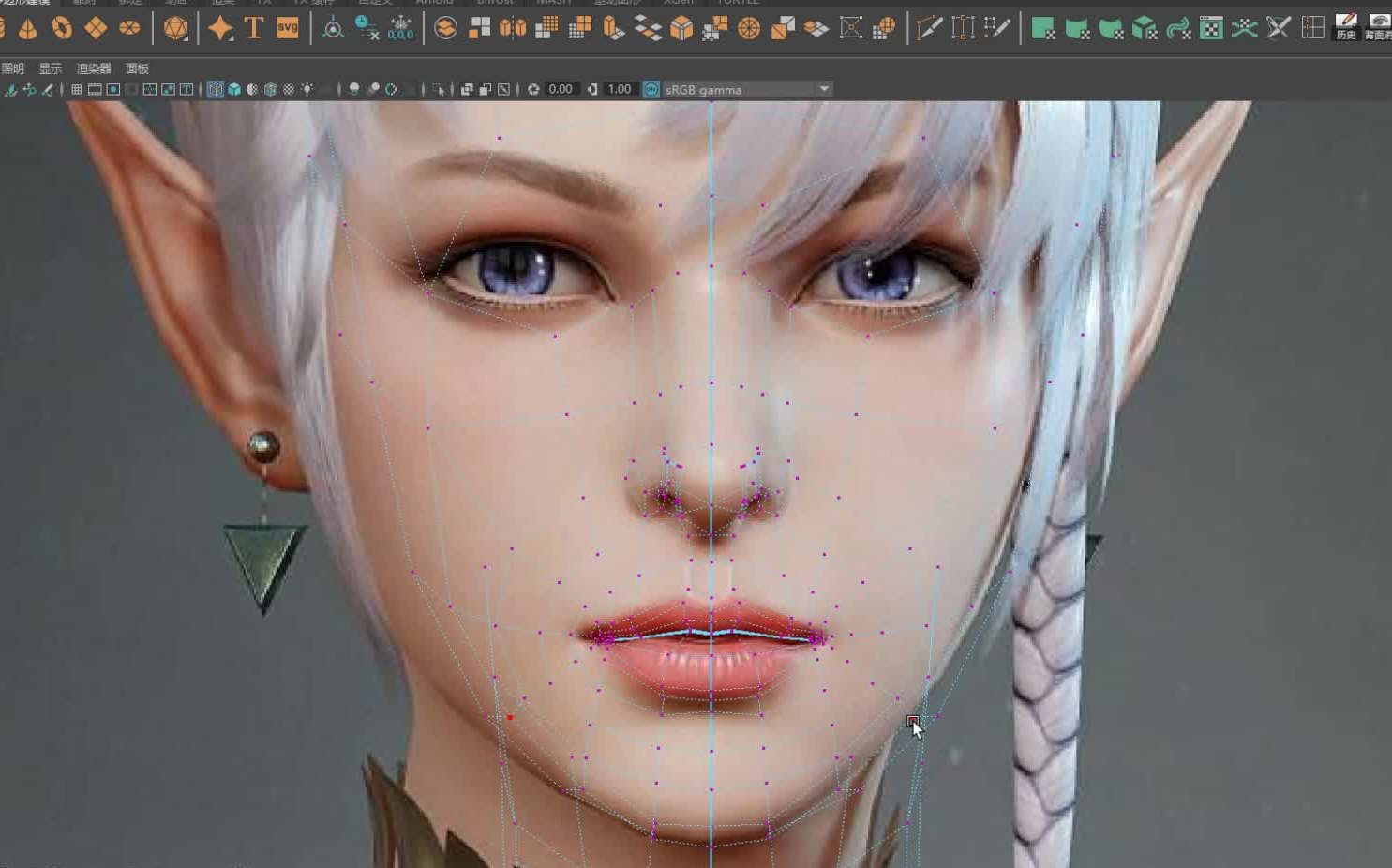This screenshot has height=868, width=1392.
Task: Apply Automatic UV mapping cube icon
Action: [1145, 28]
